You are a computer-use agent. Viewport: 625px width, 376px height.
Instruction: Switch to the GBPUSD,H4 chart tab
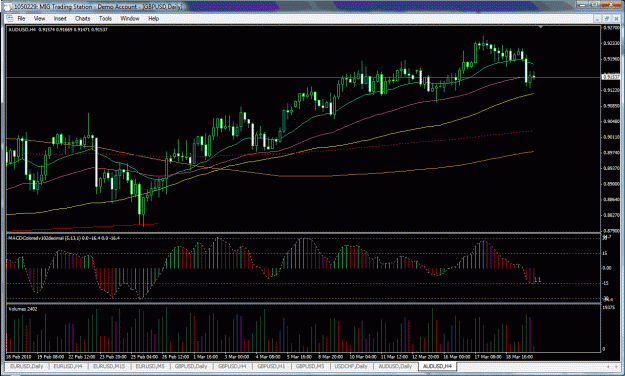232,366
